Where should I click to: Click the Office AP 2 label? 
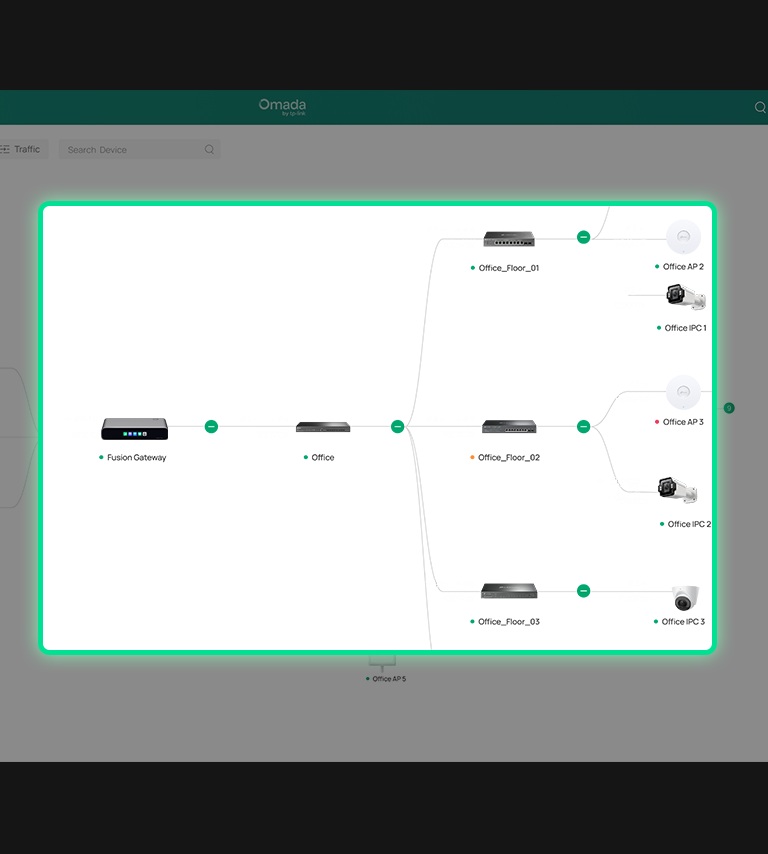tap(683, 266)
